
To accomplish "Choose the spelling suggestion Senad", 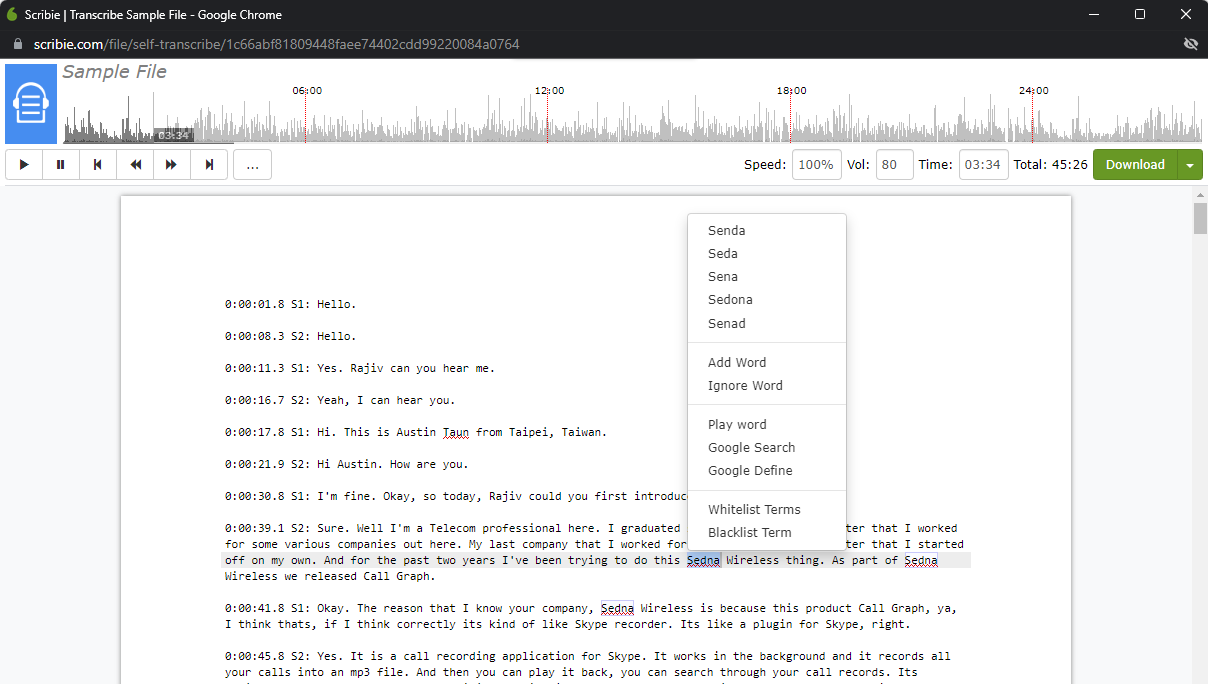I will pos(767,324).
